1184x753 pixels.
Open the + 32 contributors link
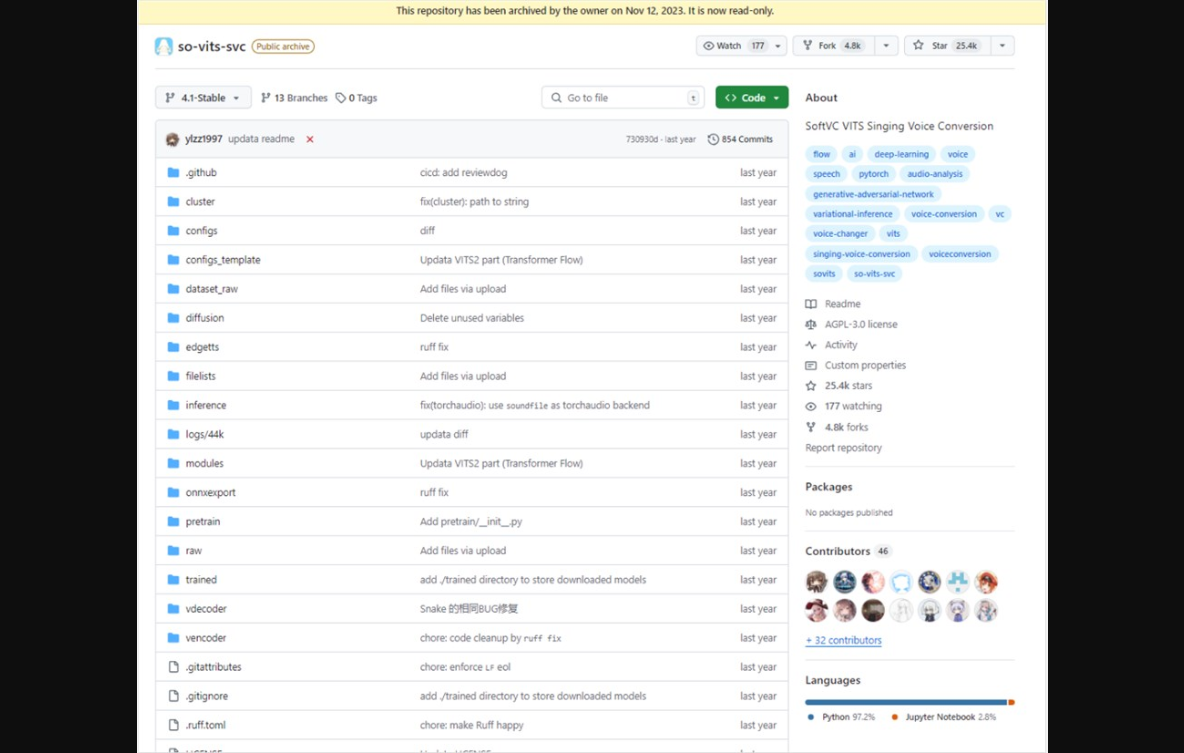pyautogui.click(x=843, y=640)
